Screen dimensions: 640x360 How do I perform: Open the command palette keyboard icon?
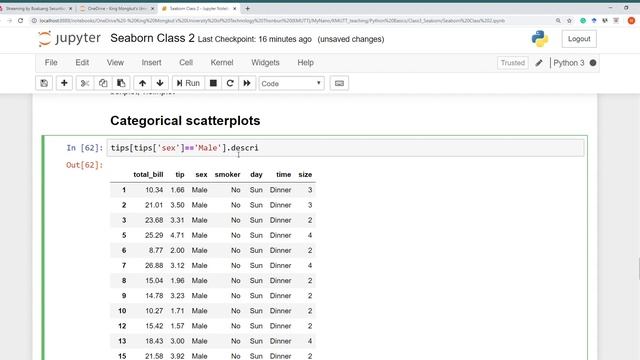(x=339, y=83)
